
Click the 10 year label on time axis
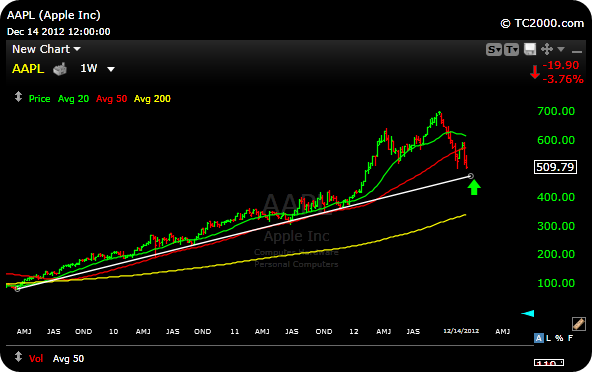[113, 332]
